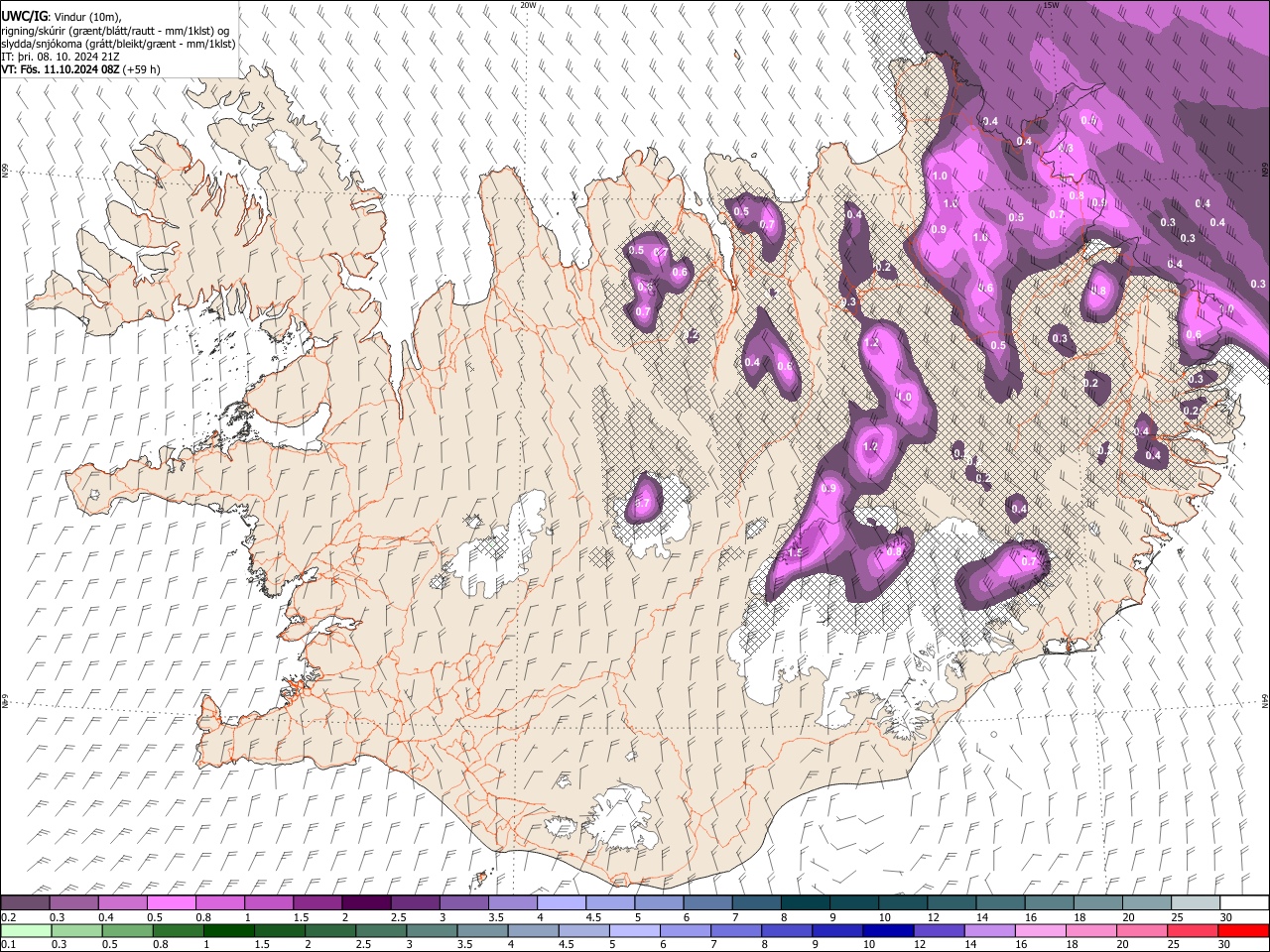Pick the bright pink upper swatch labeled 0.5
Screen dimensions: 1270x952
tap(171, 902)
